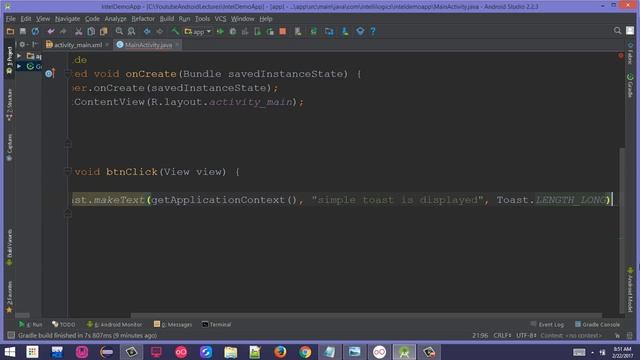
Task: Redo using the toolbar arrow icon
Action: pos(63,31)
